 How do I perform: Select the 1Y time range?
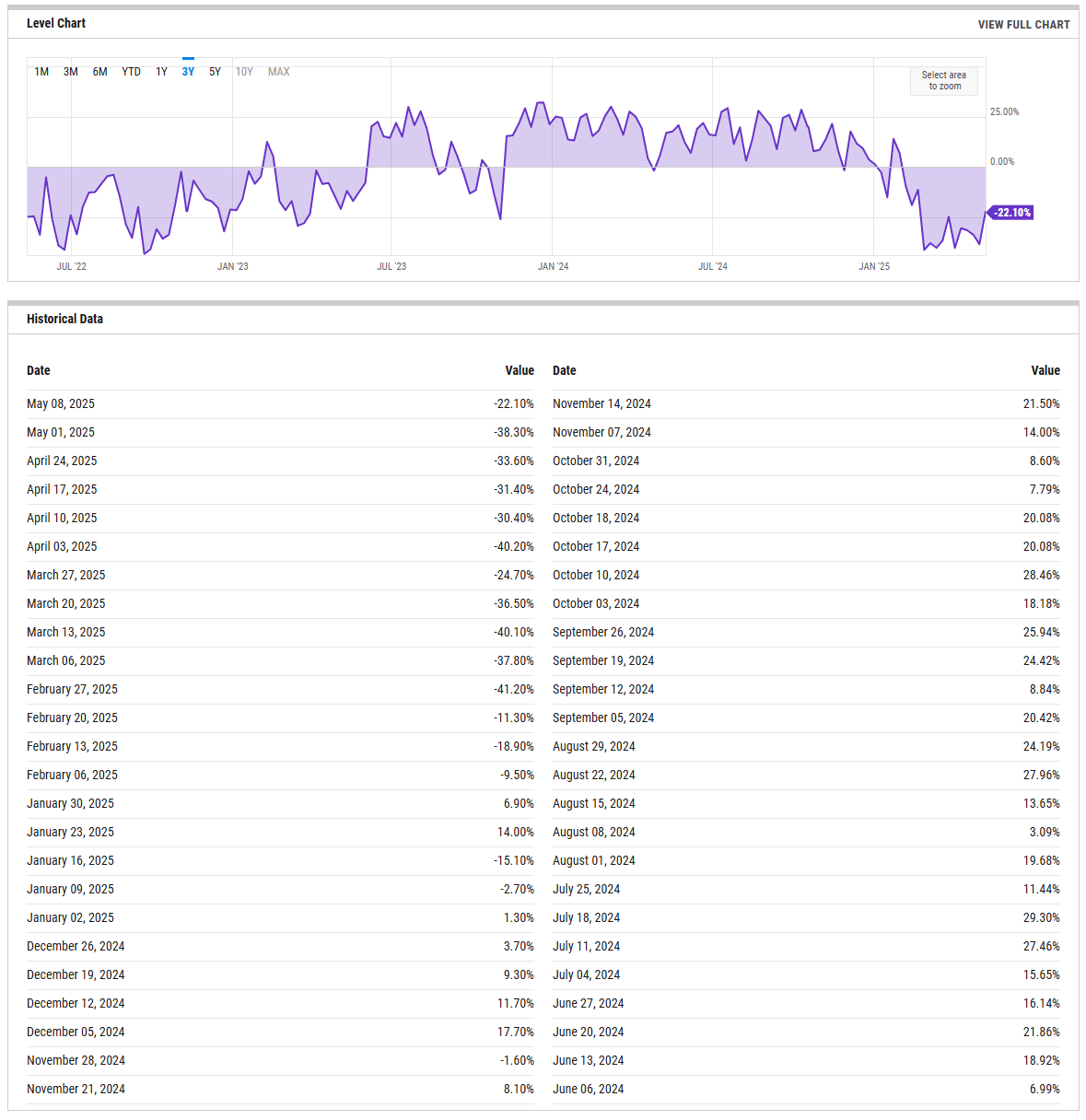[161, 72]
